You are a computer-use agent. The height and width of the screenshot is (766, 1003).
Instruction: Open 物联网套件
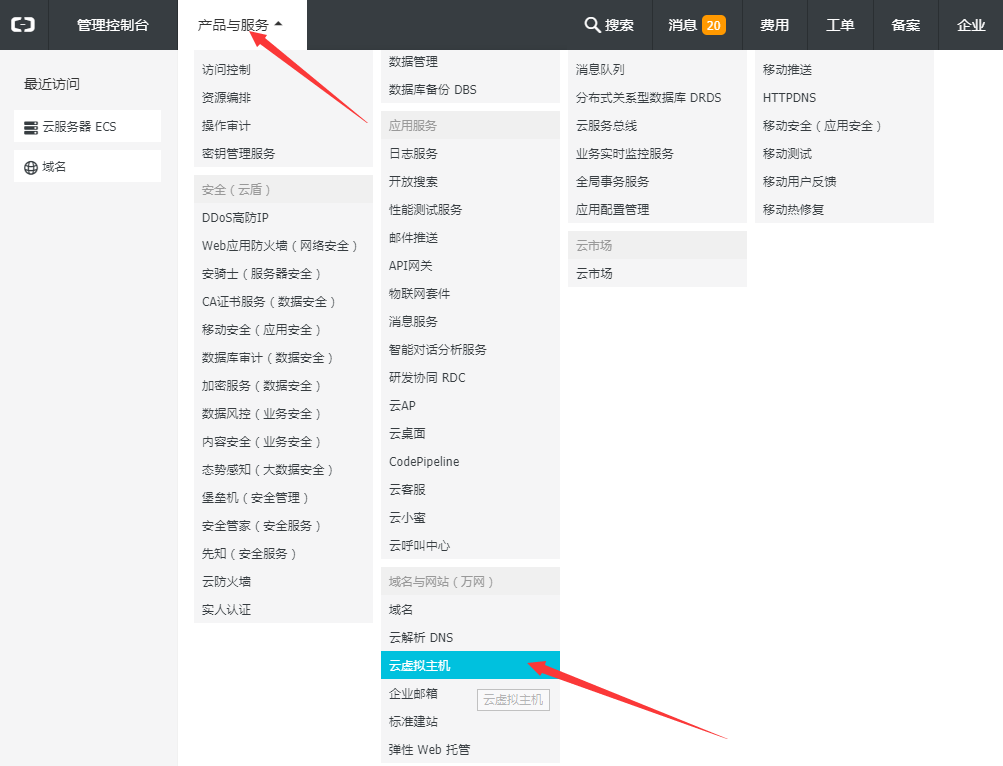[420, 294]
